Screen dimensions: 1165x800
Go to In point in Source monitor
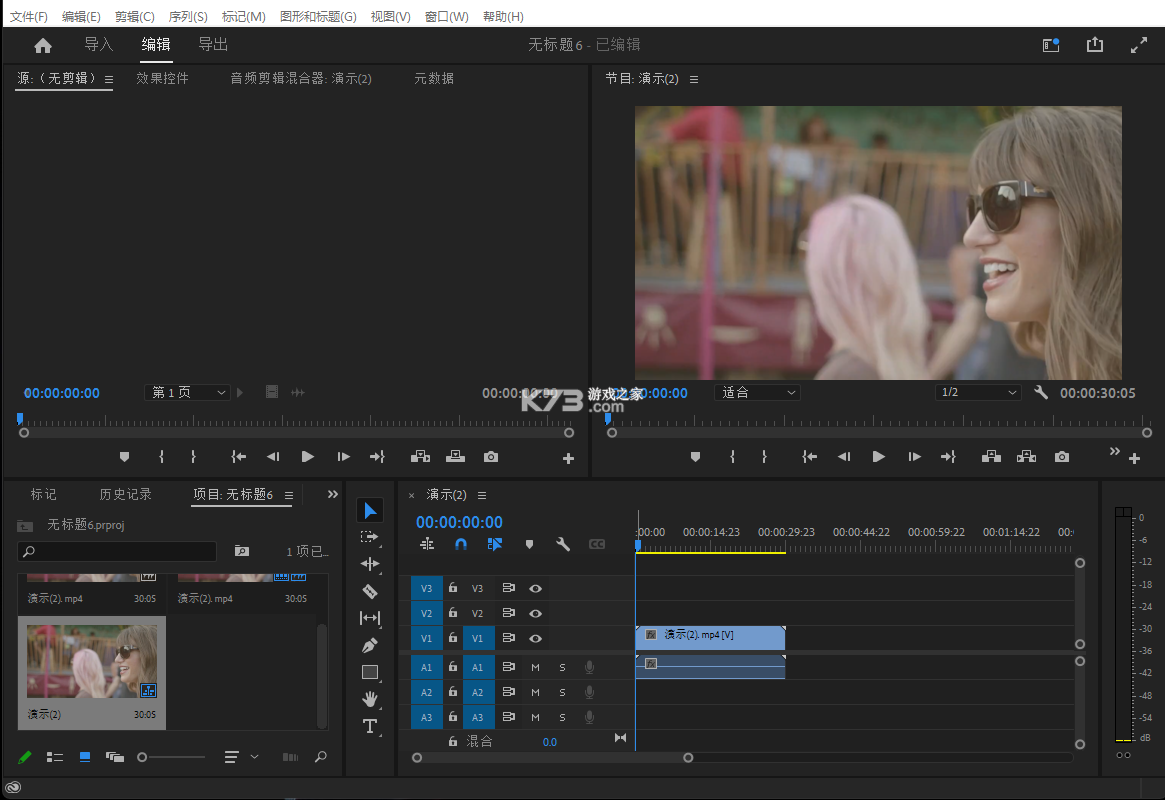pyautogui.click(x=238, y=457)
